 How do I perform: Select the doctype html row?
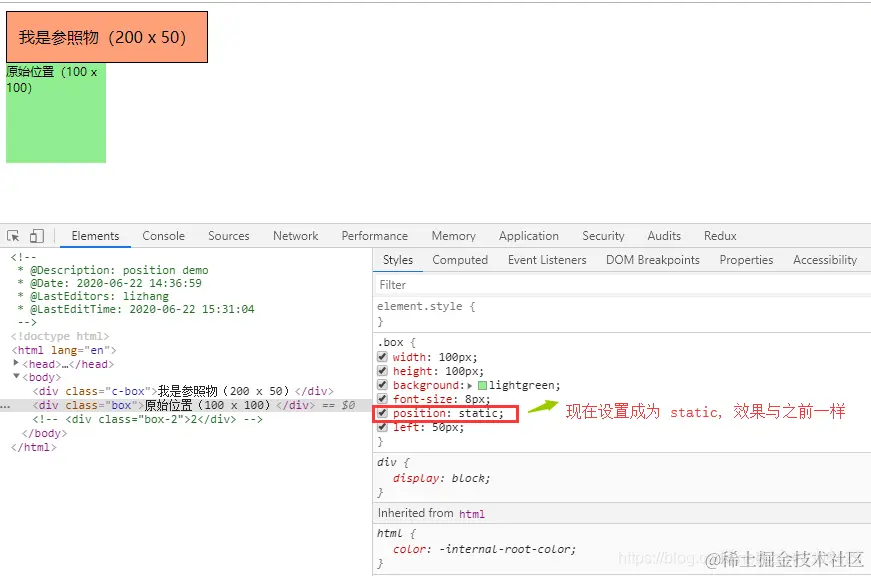pyautogui.click(x=60, y=336)
